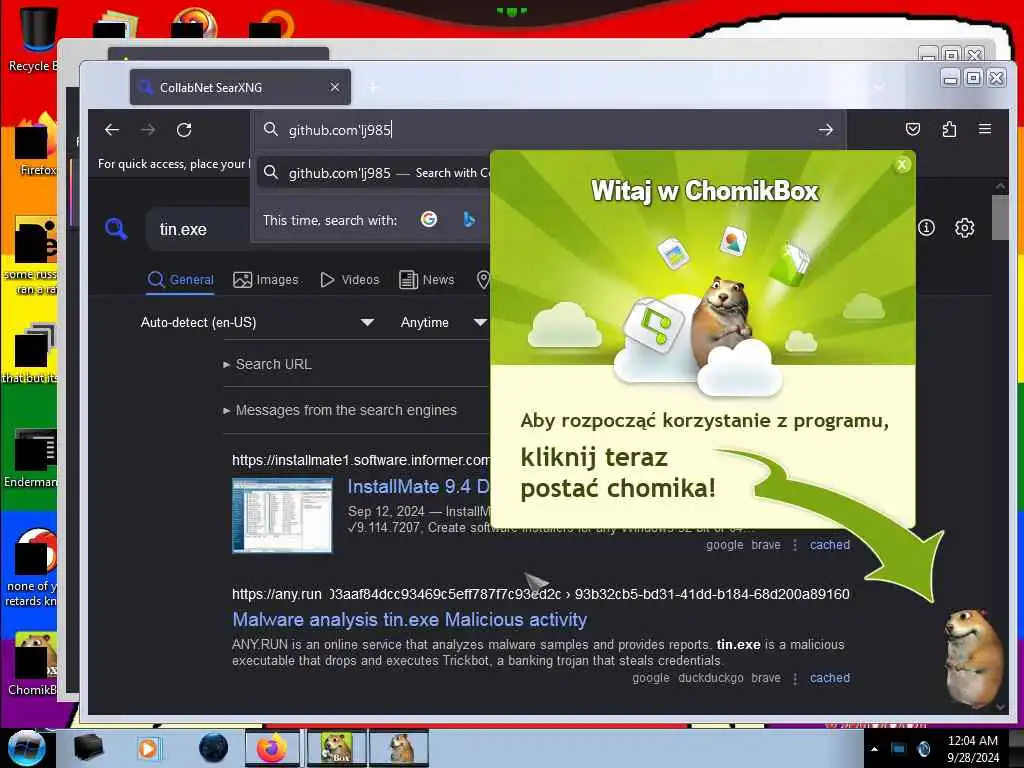Click the system clock showing 12:04 AM
This screenshot has height=768, width=1024.
pos(972,748)
